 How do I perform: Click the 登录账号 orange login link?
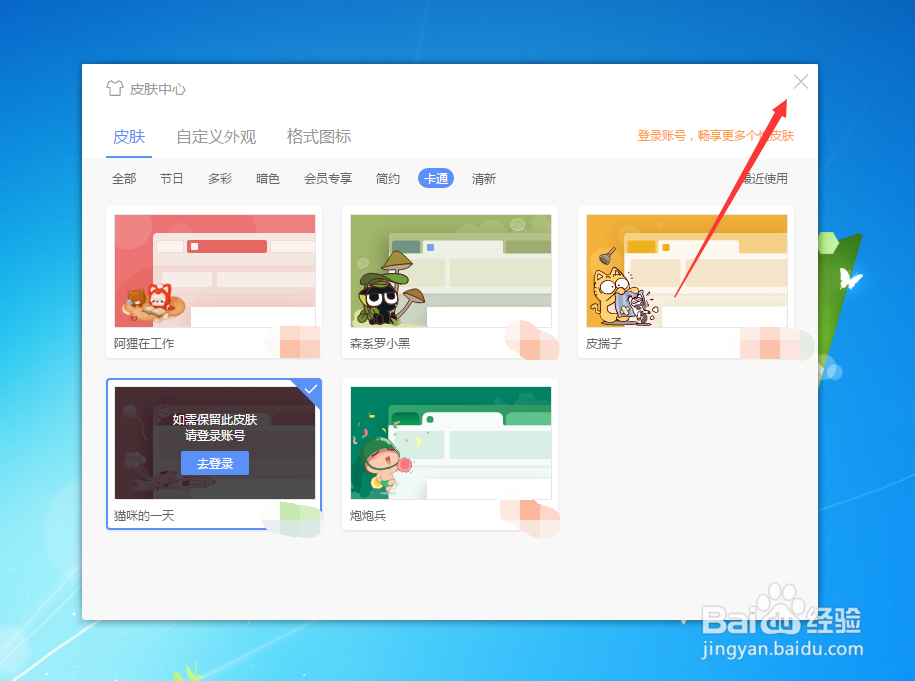coord(715,135)
